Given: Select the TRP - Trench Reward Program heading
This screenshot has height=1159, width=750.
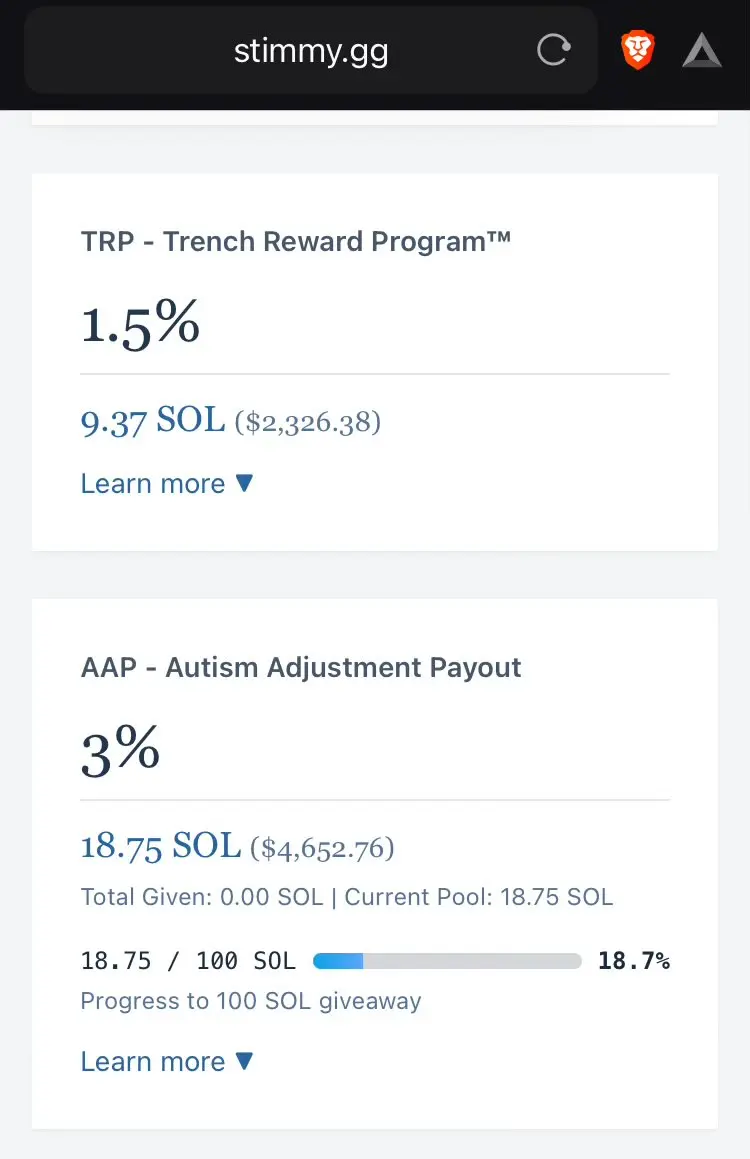Looking at the screenshot, I should [296, 242].
